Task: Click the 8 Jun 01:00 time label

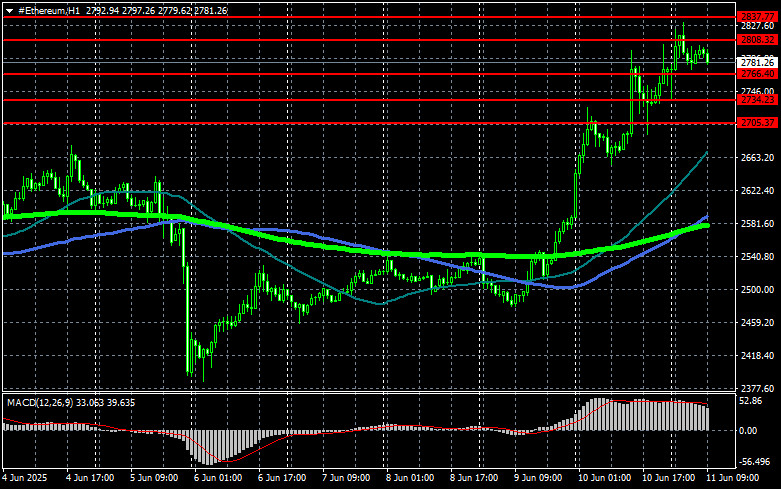Action: [x=410, y=478]
